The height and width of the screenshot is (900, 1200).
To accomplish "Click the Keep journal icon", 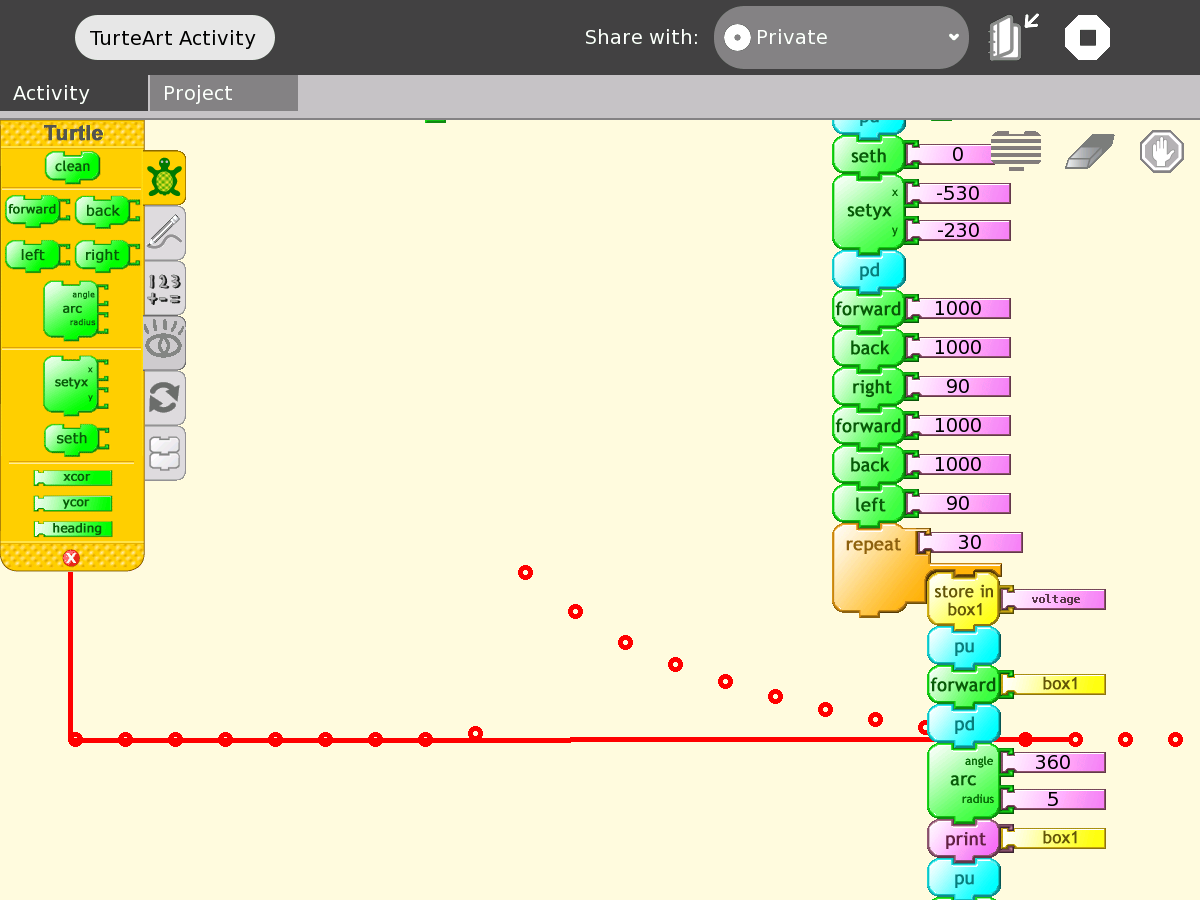I will tap(1012, 38).
